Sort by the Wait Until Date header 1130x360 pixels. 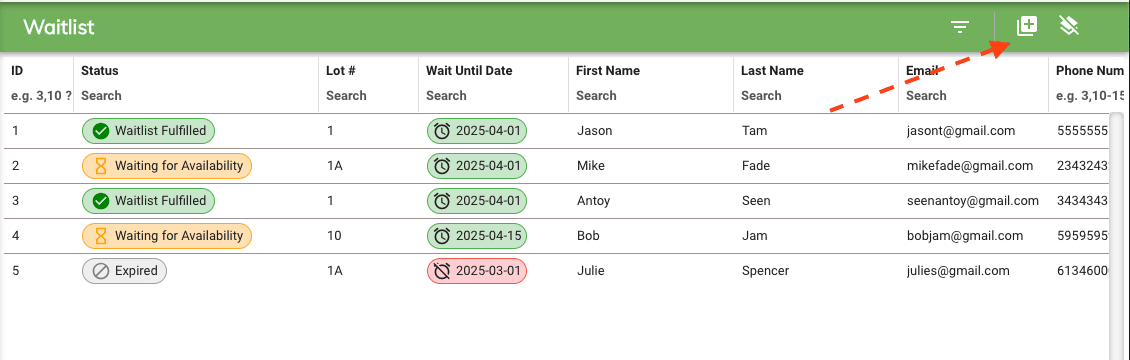tap(469, 71)
